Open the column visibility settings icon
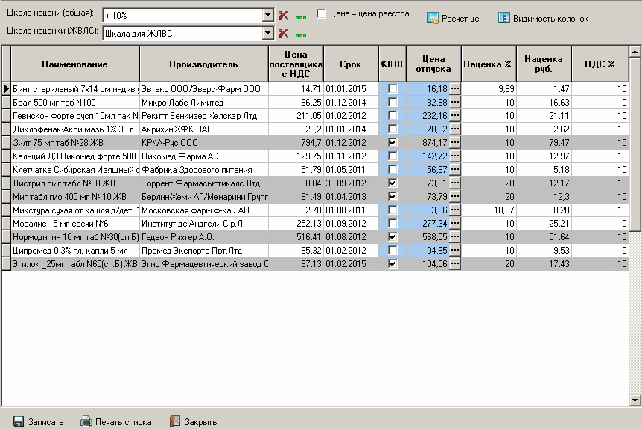 pyautogui.click(x=504, y=18)
